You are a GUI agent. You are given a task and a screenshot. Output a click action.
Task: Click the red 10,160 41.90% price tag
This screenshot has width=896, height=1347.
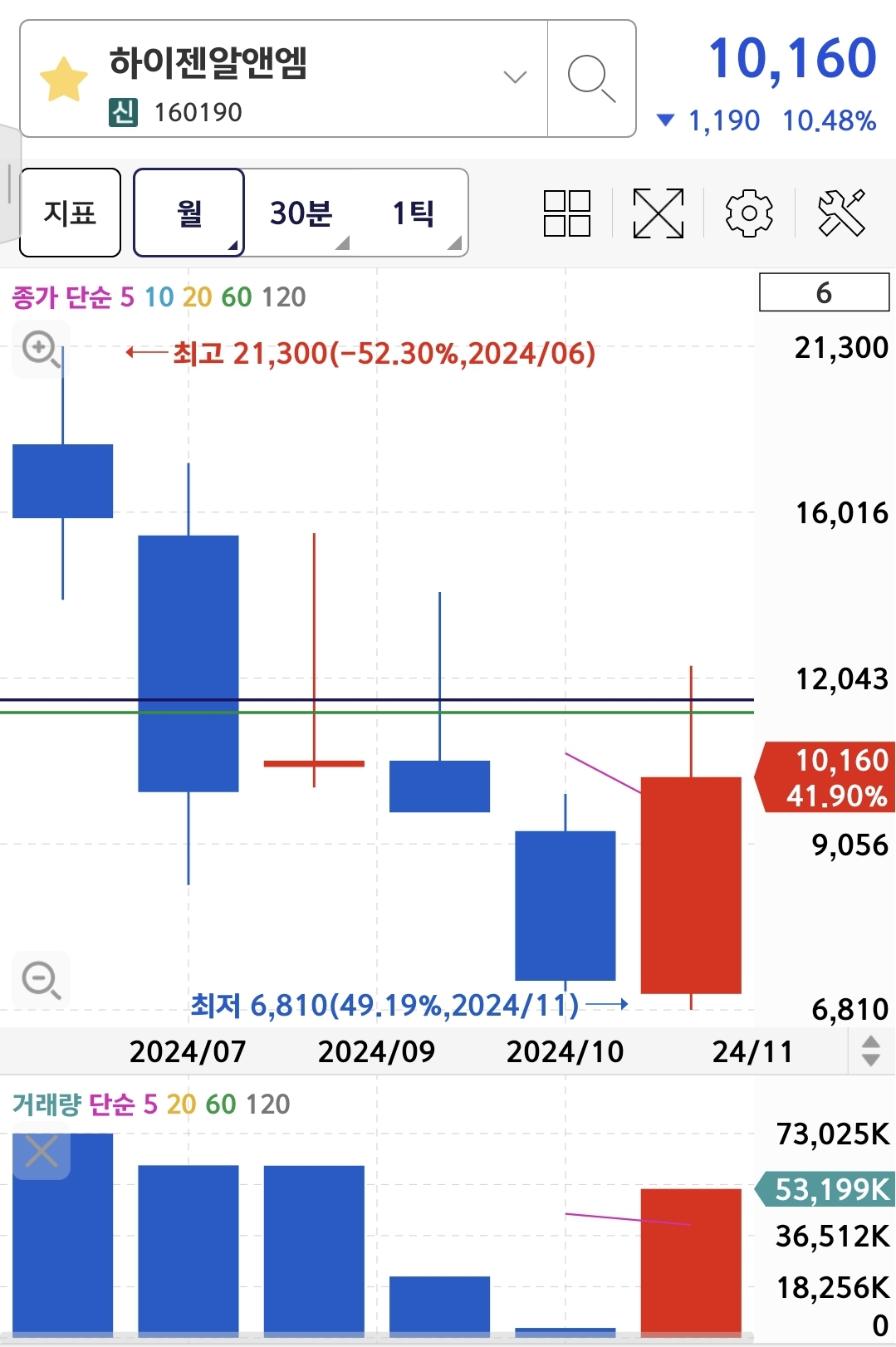[825, 777]
